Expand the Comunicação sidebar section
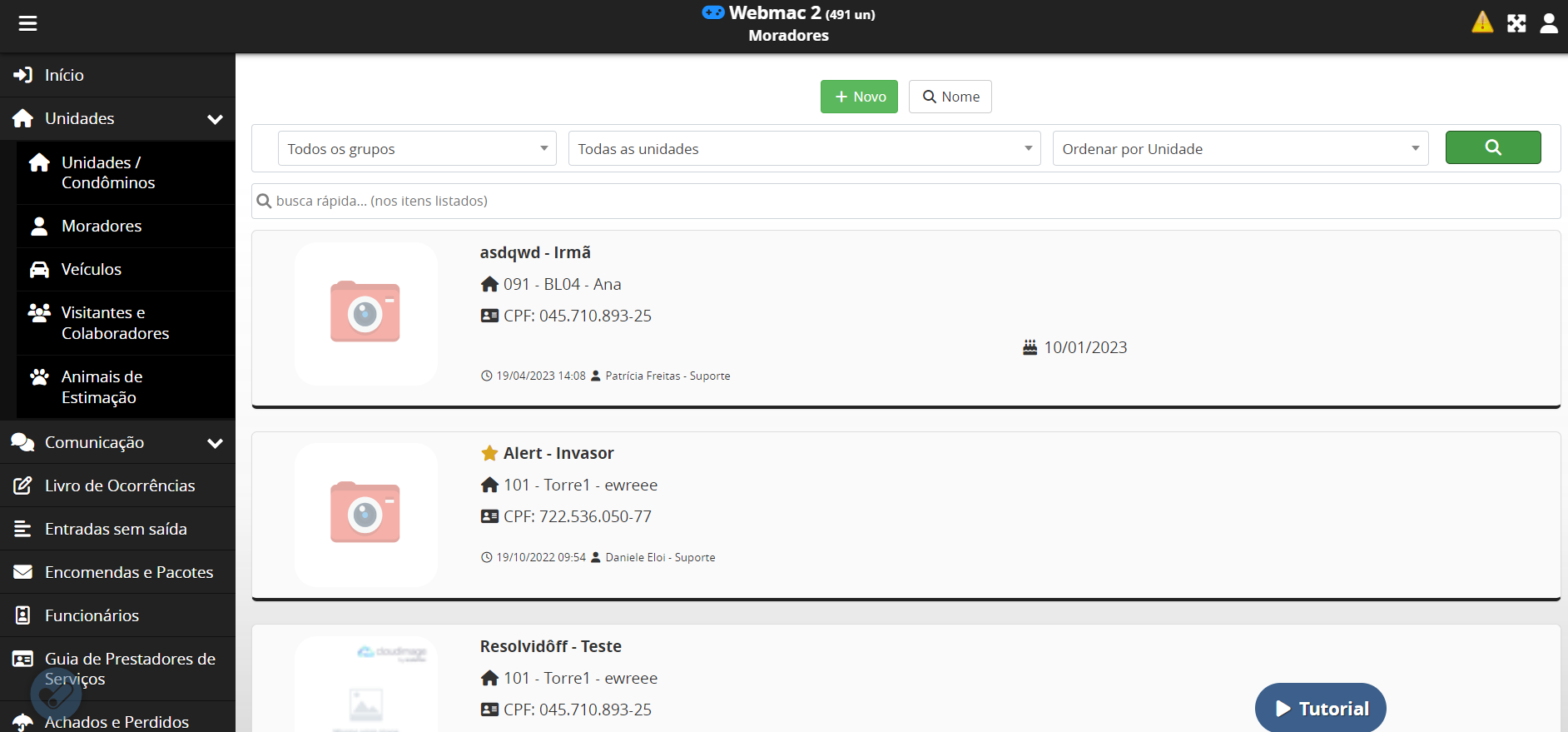Viewport: 1568px width, 732px height. (x=215, y=443)
